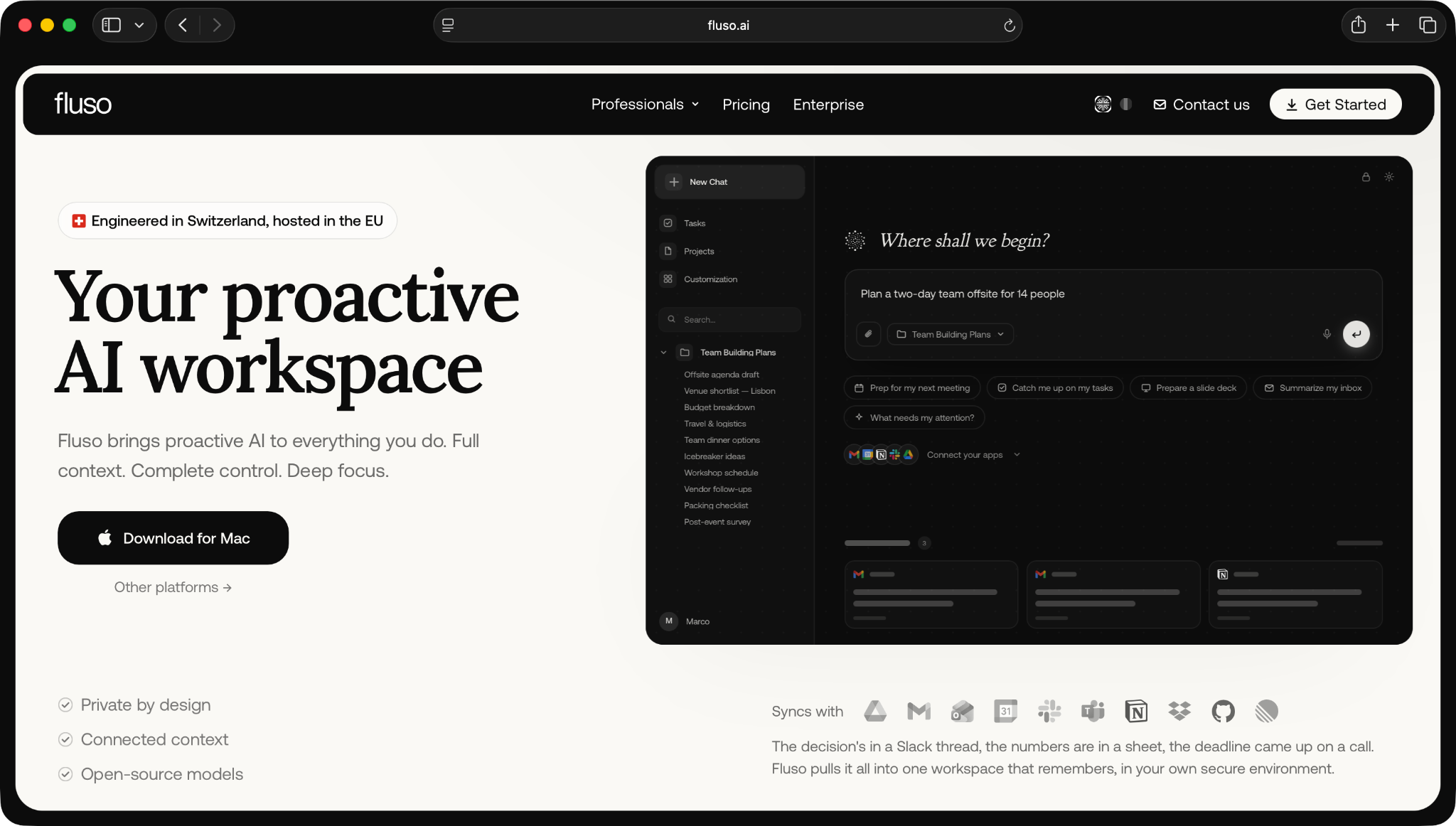Select What needs my attention? suggestion

click(x=914, y=418)
